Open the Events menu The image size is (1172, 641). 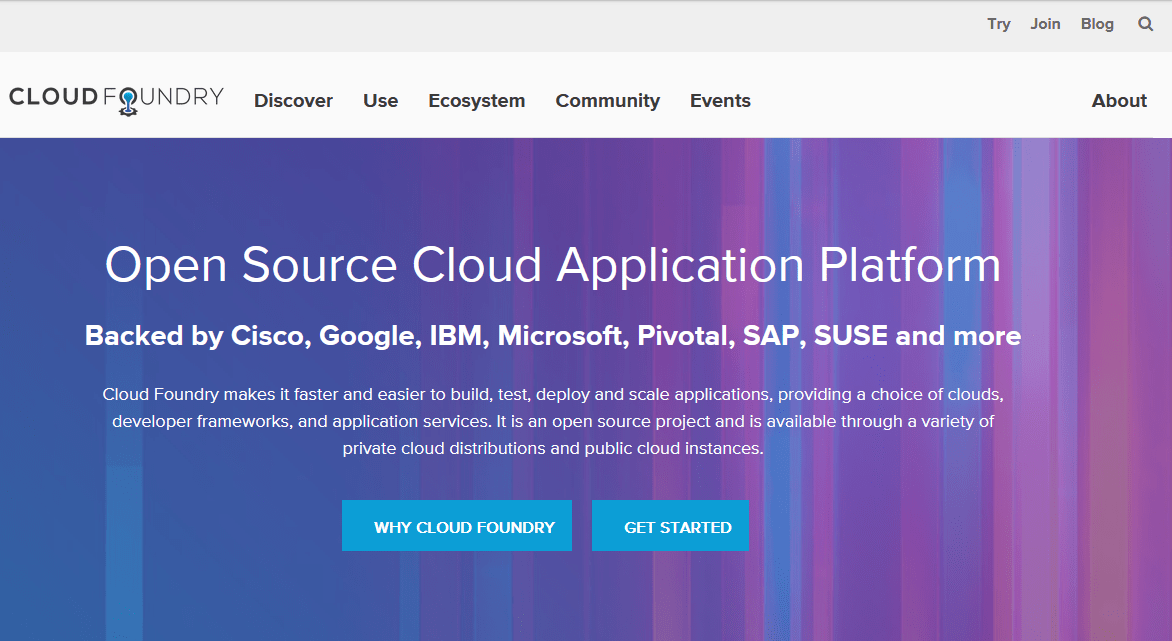720,101
